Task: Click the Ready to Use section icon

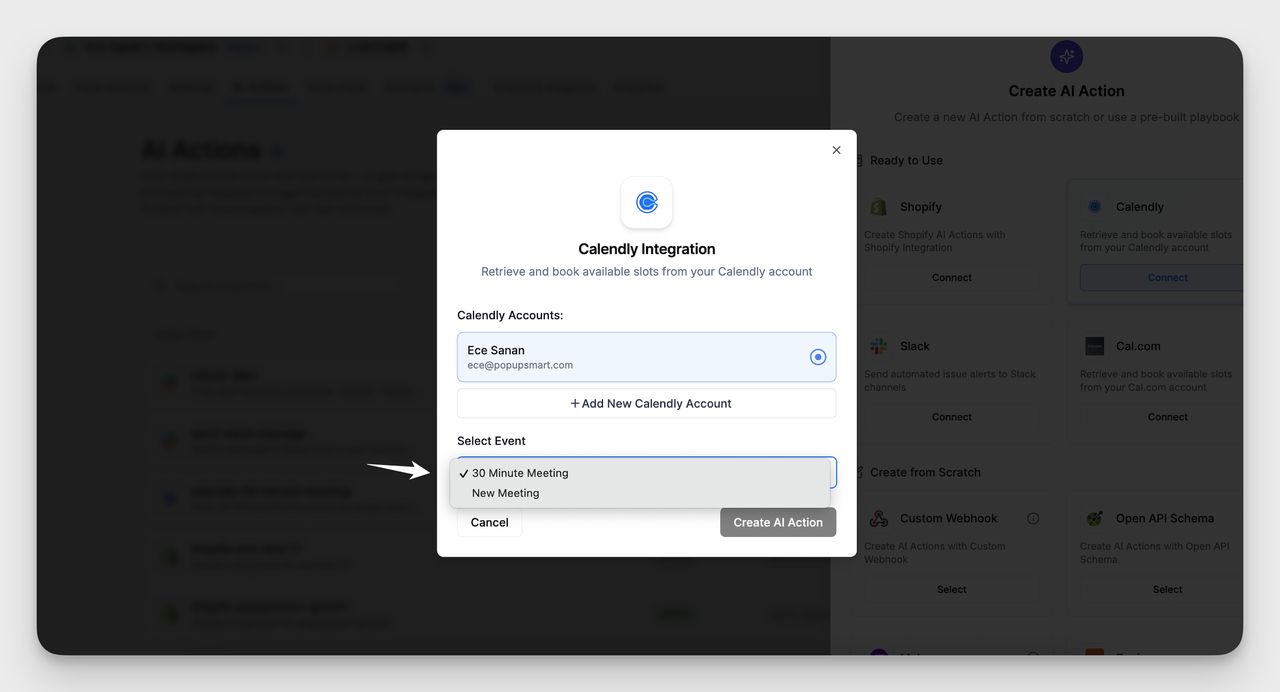Action: (857, 160)
